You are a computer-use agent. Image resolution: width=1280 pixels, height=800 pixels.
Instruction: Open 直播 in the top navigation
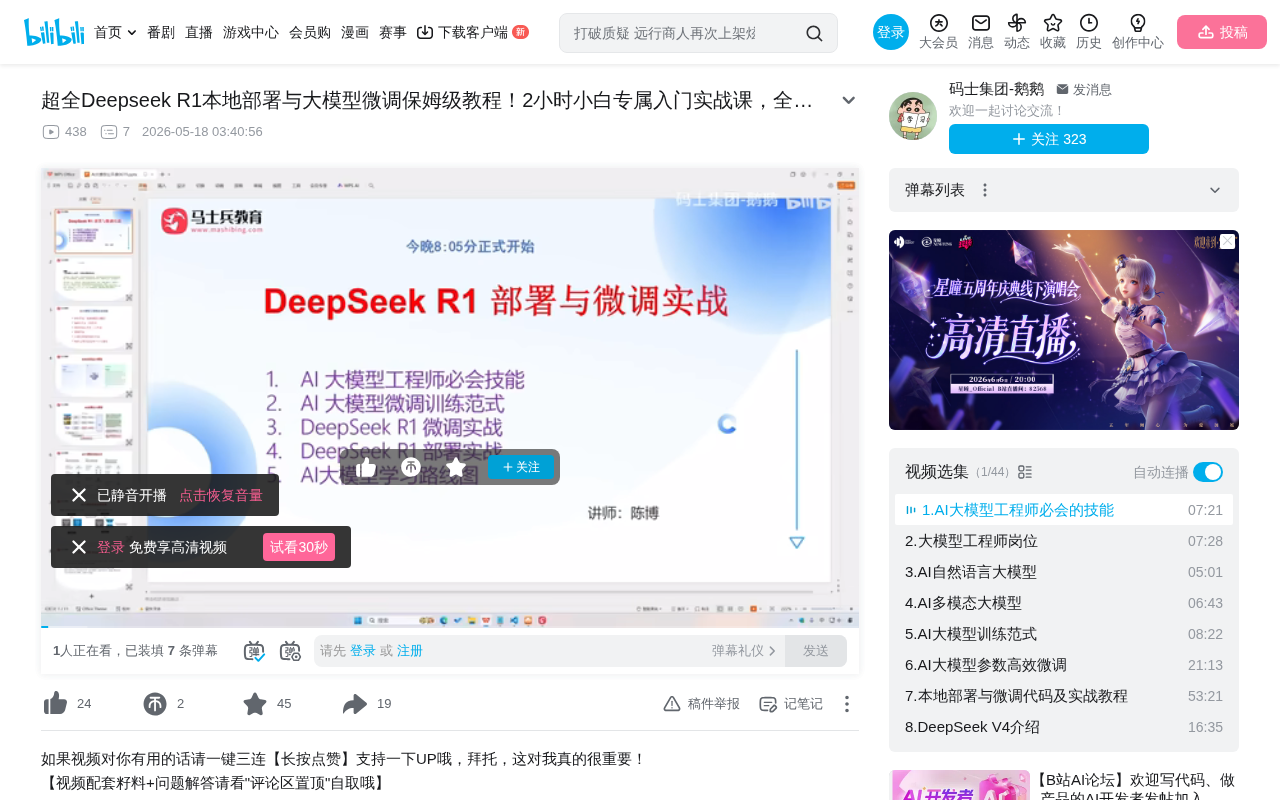[x=199, y=32]
